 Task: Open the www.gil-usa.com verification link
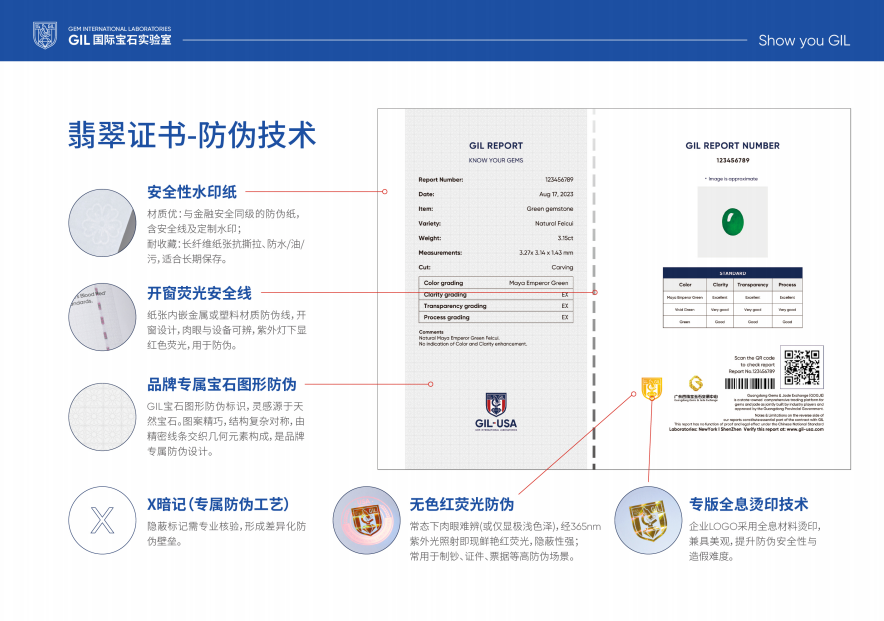(x=805, y=429)
